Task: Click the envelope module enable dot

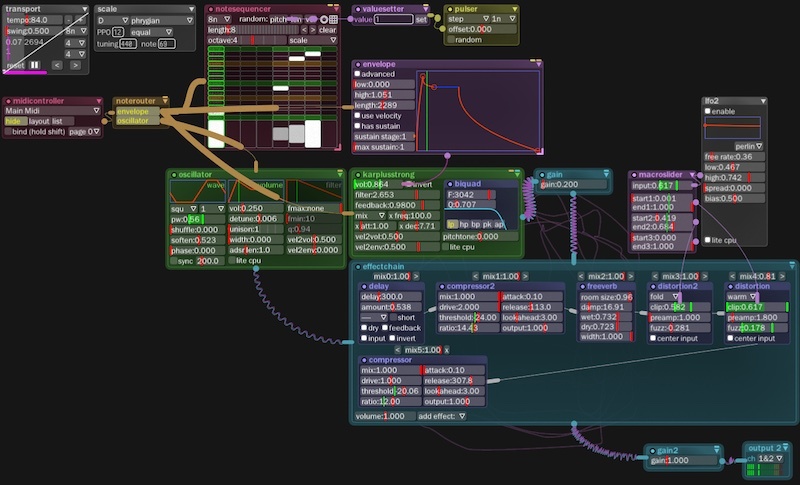Action: [358, 63]
